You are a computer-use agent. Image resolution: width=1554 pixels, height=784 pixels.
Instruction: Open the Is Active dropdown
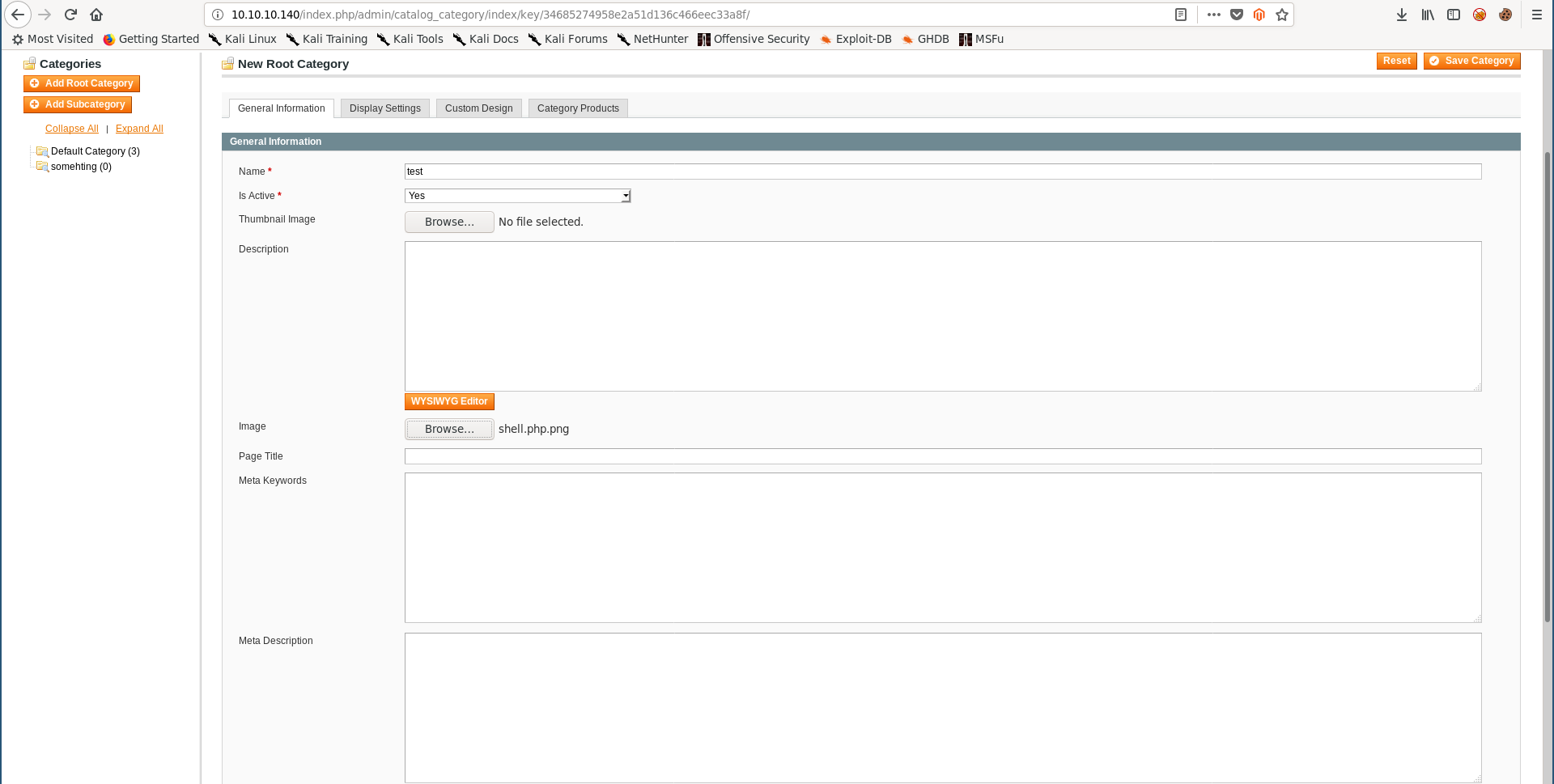point(517,196)
